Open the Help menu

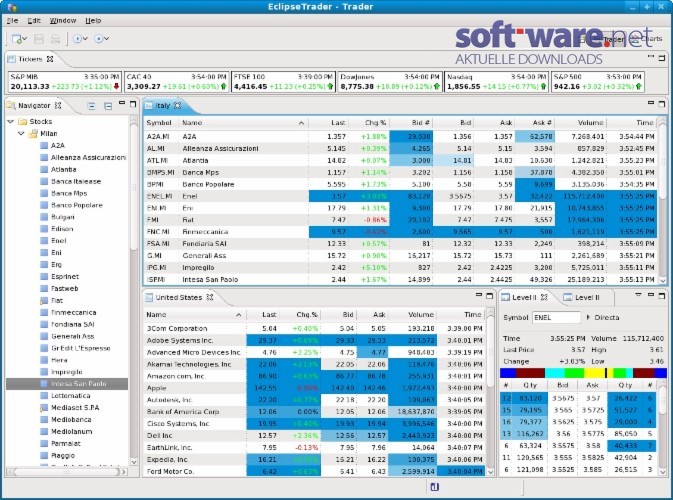[93, 20]
